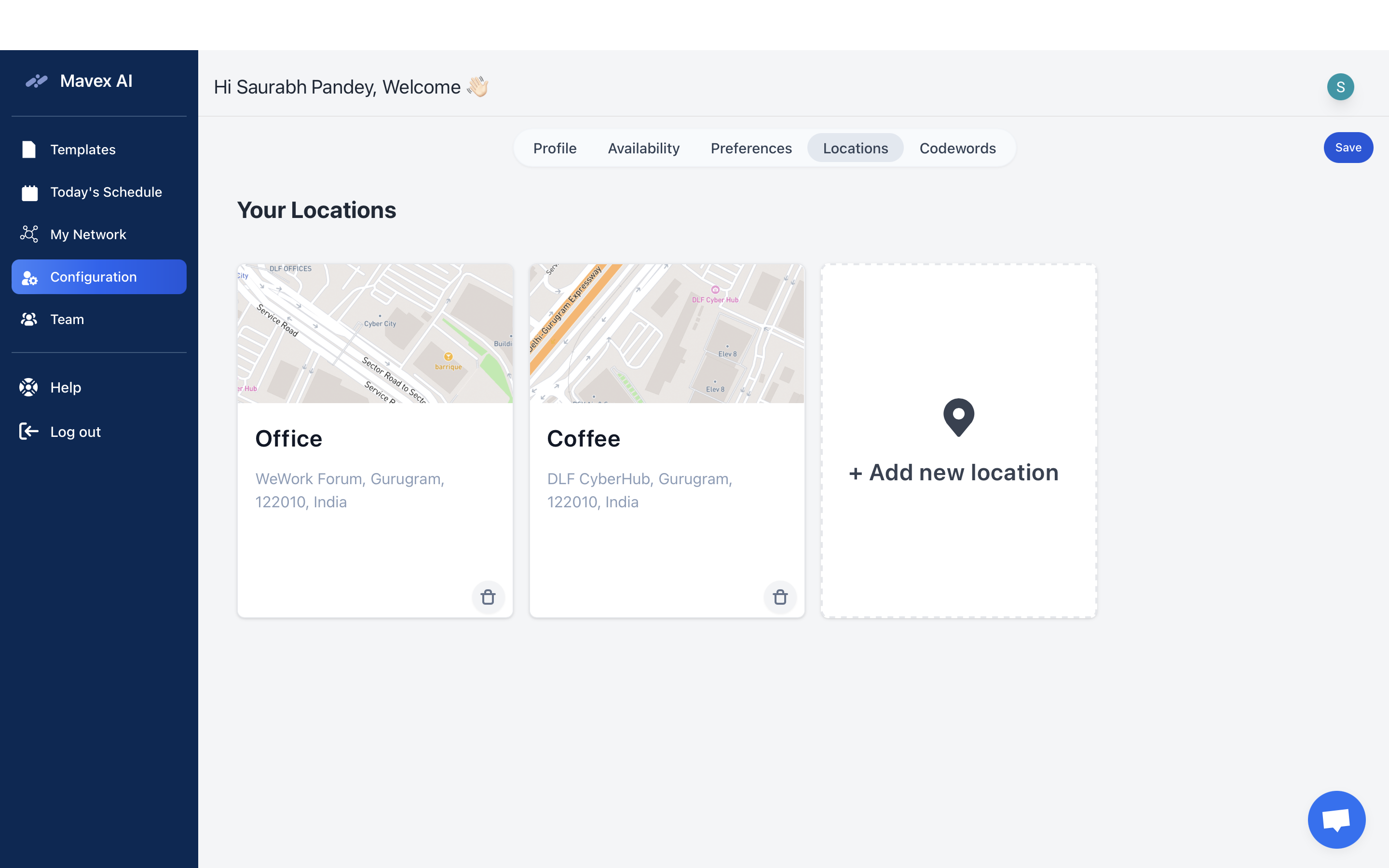Delete the Coffee location with trash icon

tap(780, 597)
